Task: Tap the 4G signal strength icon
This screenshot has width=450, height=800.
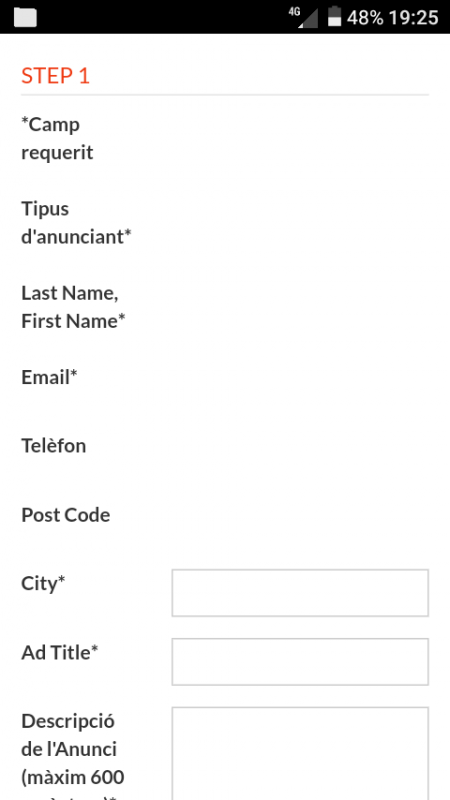Action: tap(303, 17)
